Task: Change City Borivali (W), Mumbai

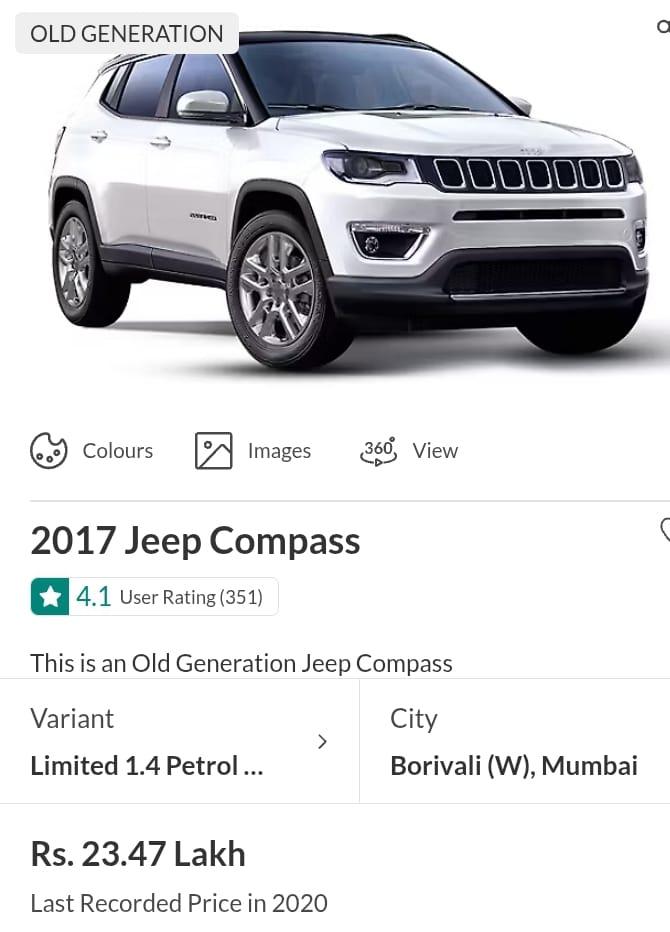Action: tap(515, 741)
